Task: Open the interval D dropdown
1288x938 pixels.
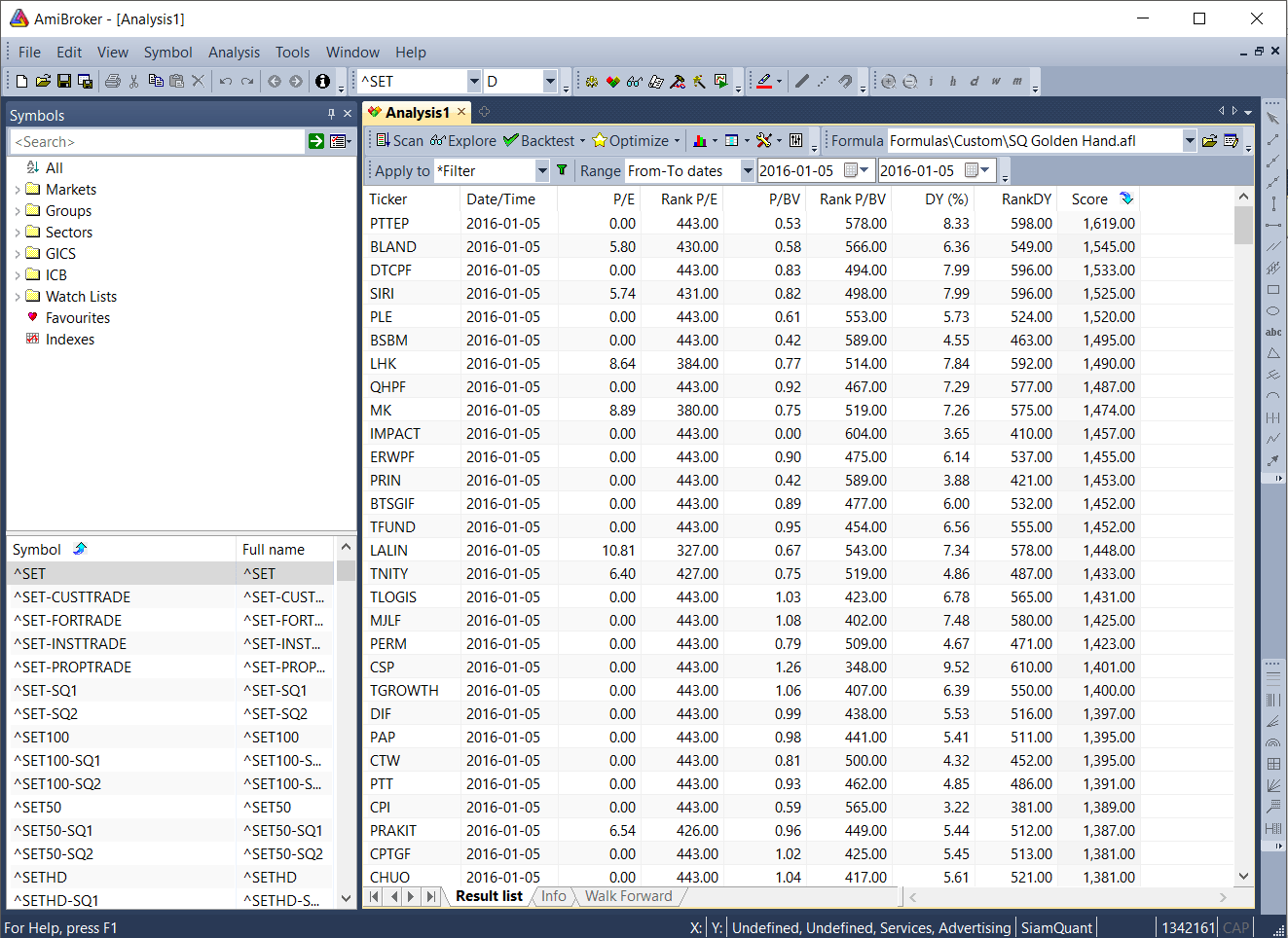Action: (550, 82)
